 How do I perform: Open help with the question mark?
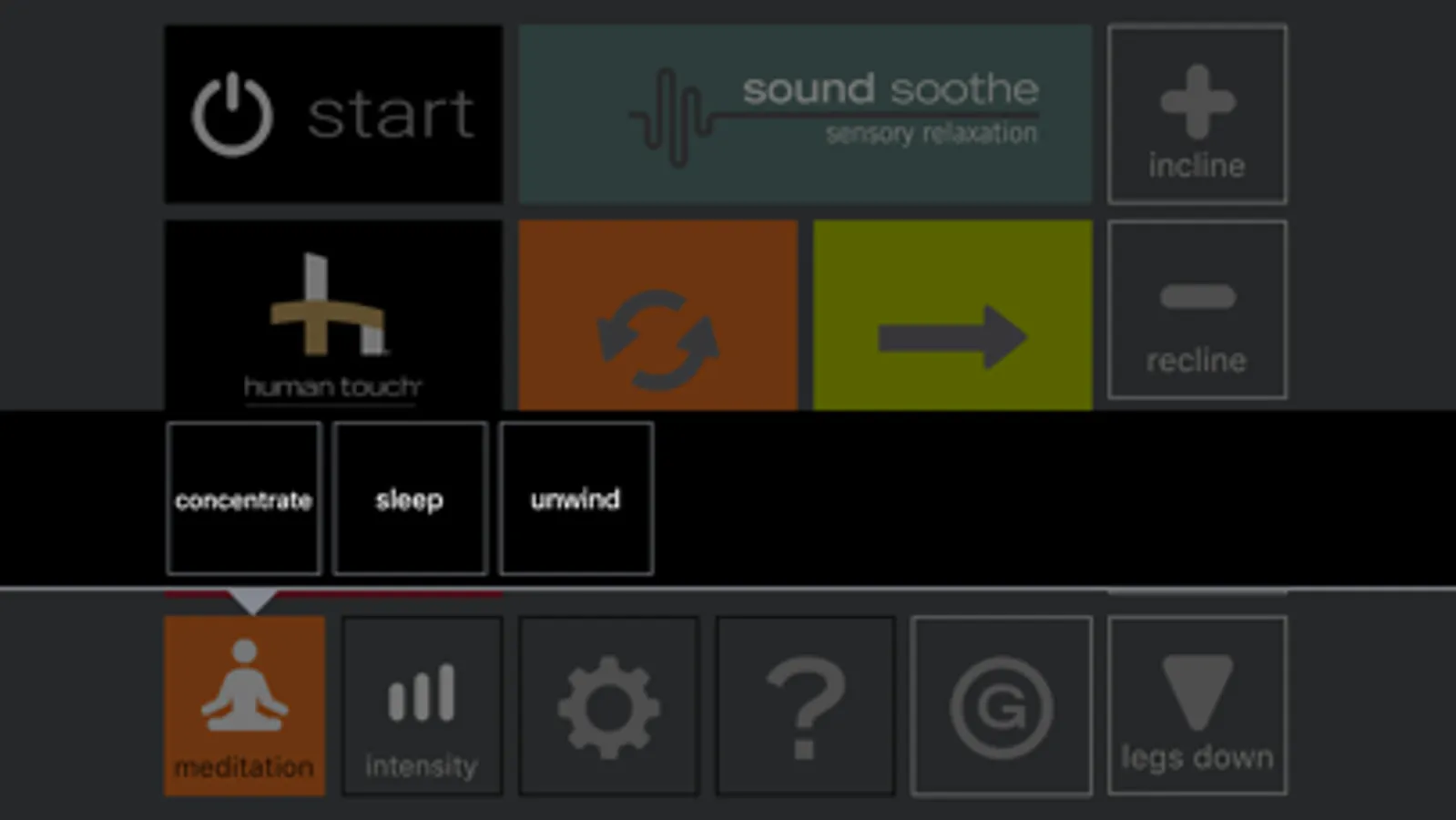tap(805, 706)
